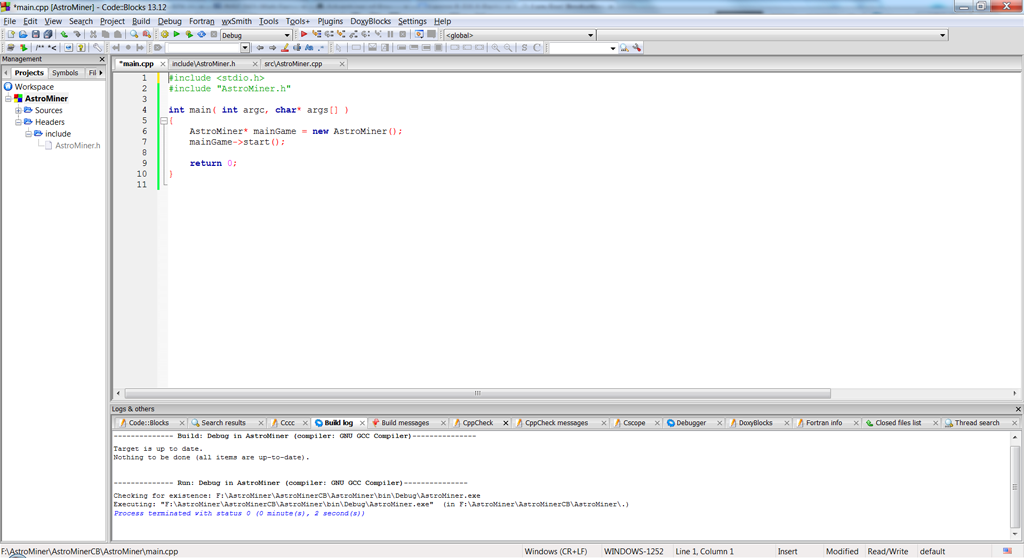
Task: Click the build log vertical scrollbar
Action: point(1015,486)
